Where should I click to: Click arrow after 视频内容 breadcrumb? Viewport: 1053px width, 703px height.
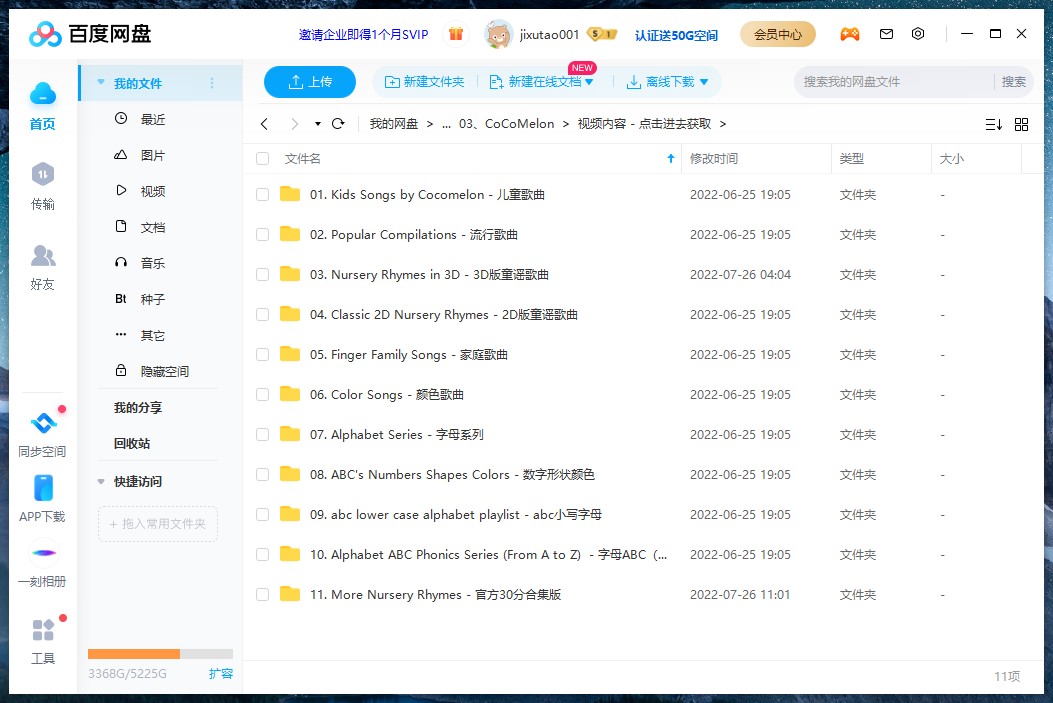click(x=723, y=124)
